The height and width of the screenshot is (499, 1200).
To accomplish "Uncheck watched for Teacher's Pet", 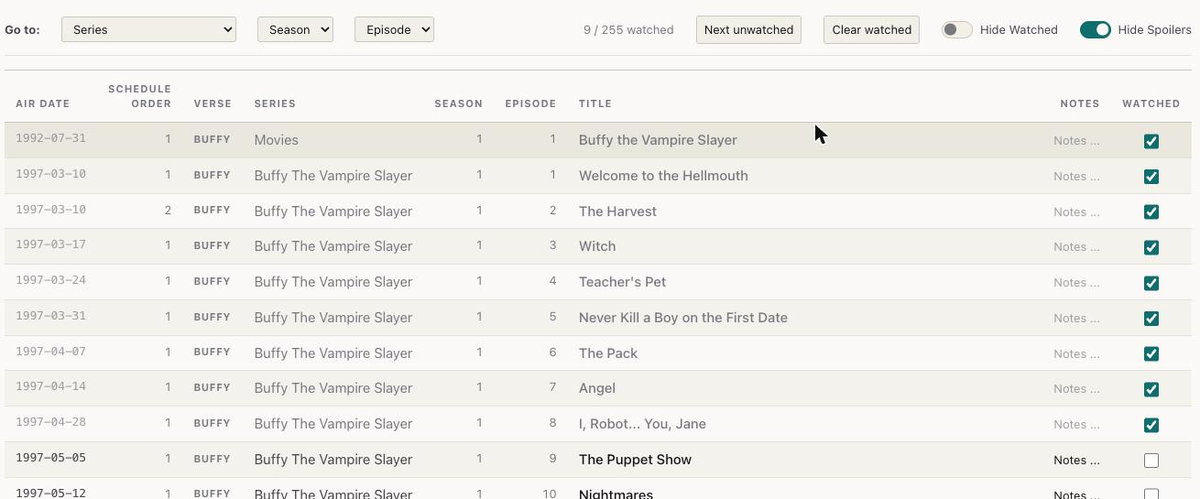I will coord(1151,283).
